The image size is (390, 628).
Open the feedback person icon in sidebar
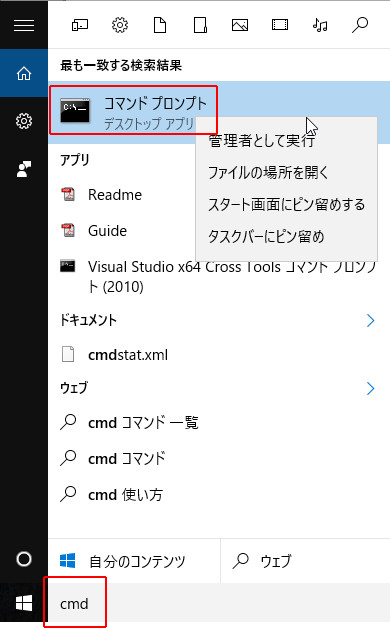tap(24, 169)
